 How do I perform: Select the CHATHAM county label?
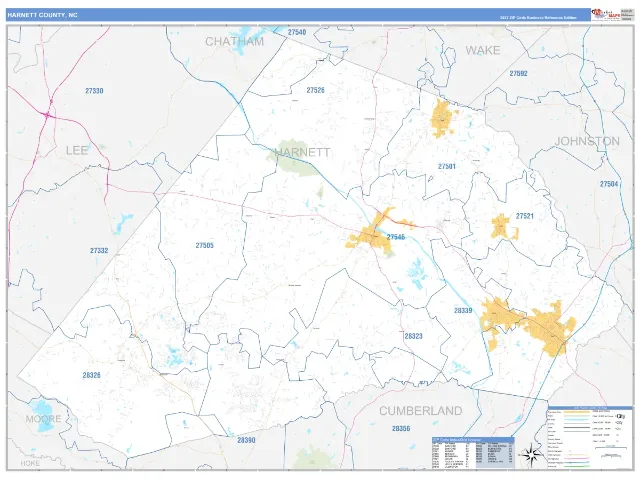pos(235,41)
